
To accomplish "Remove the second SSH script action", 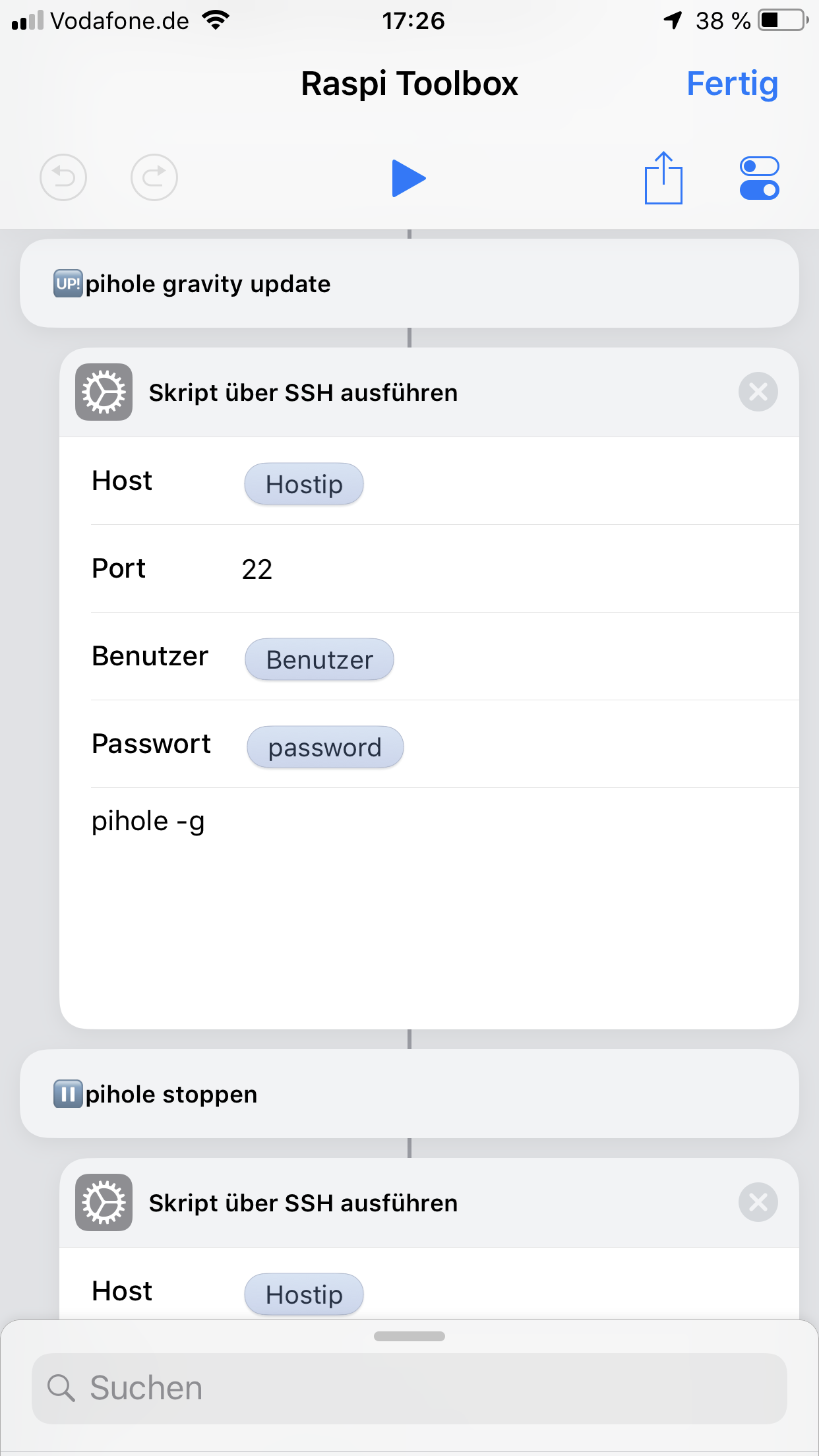I will click(758, 1203).
